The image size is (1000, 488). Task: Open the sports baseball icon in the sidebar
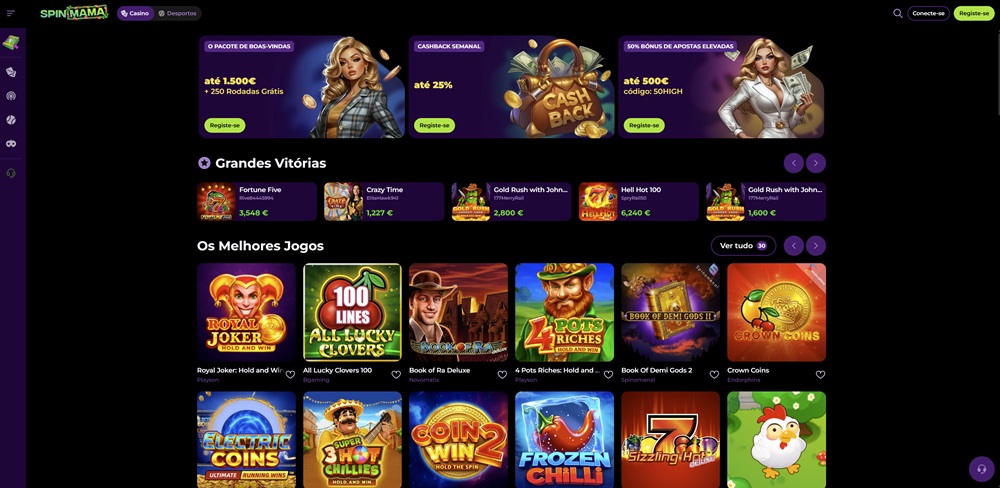point(11,120)
